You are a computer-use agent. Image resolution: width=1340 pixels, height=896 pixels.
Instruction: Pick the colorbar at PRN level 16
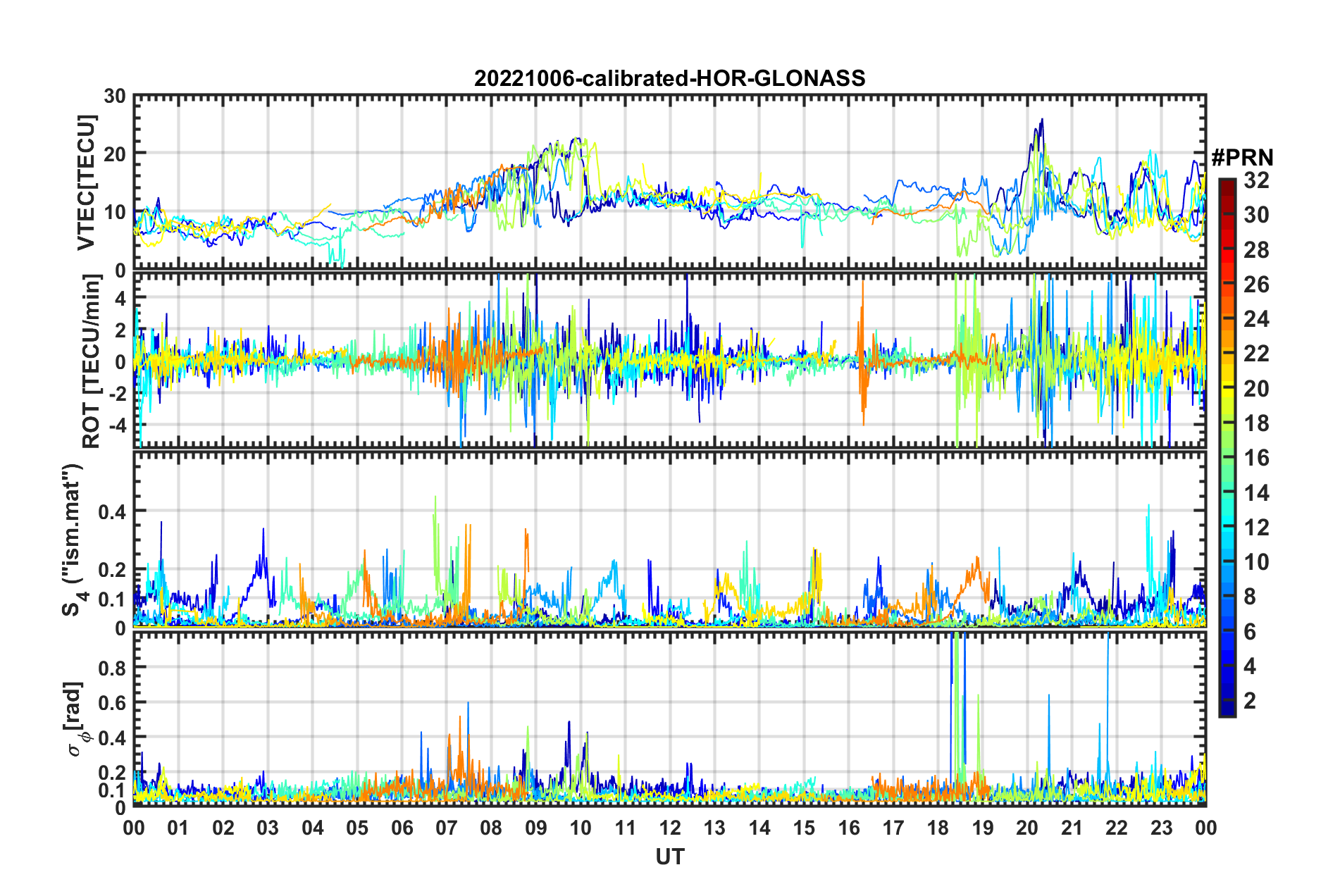pyautogui.click(x=1227, y=458)
